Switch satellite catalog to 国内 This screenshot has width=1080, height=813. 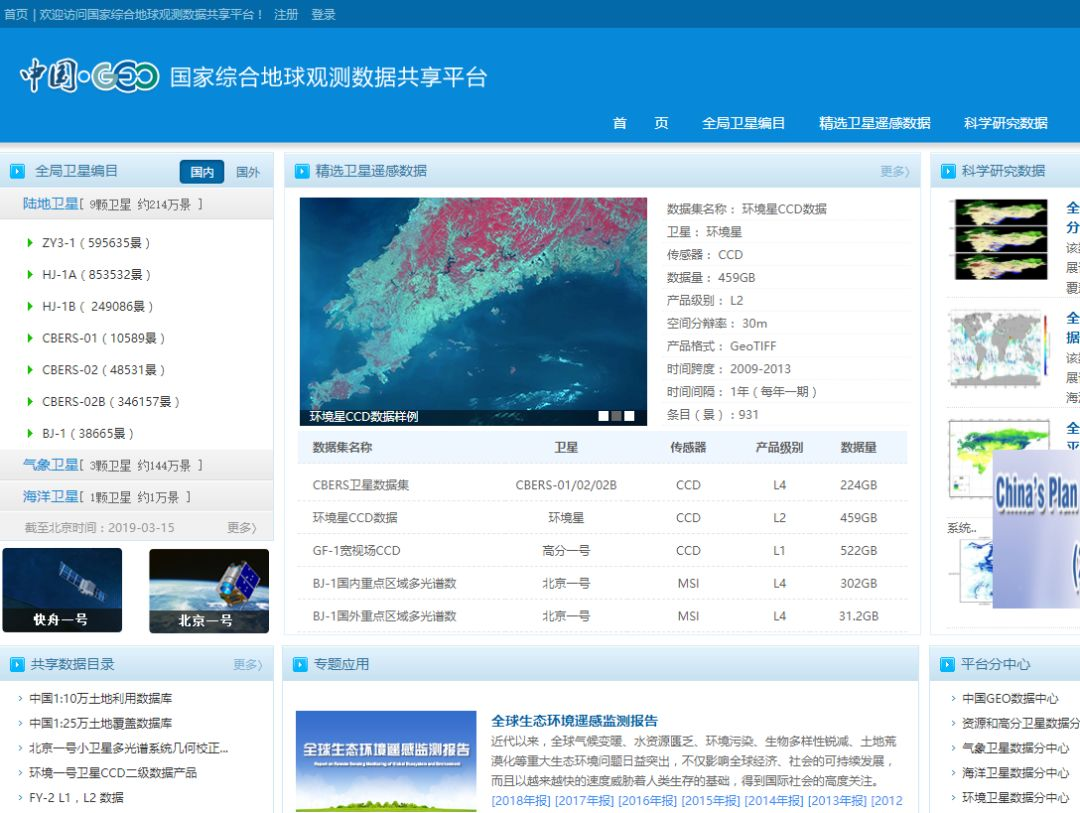pyautogui.click(x=202, y=172)
